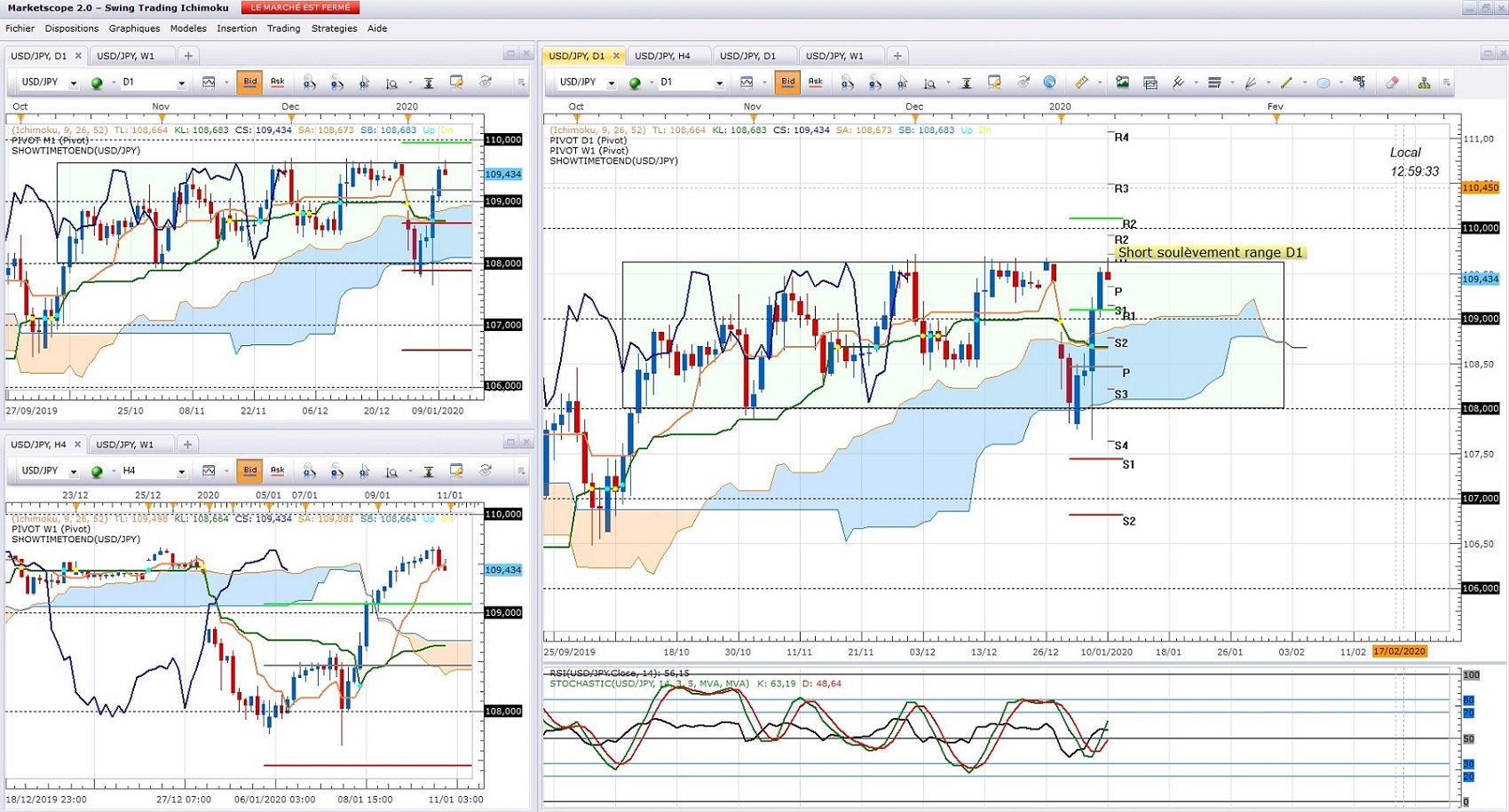Select the green line drawing tool
Image resolution: width=1509 pixels, height=812 pixels.
coord(1286,83)
